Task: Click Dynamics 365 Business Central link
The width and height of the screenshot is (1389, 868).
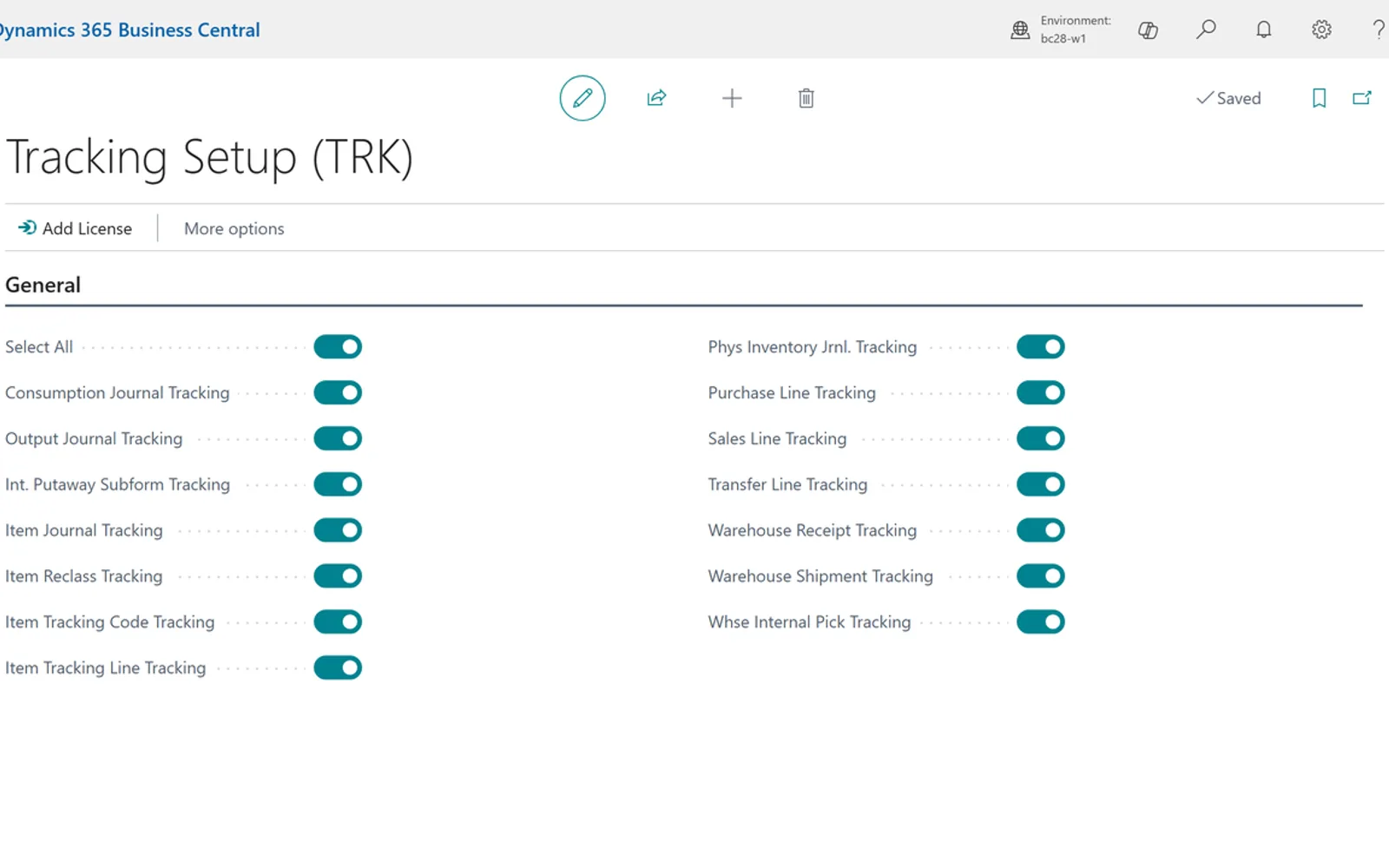Action: pyautogui.click(x=128, y=30)
